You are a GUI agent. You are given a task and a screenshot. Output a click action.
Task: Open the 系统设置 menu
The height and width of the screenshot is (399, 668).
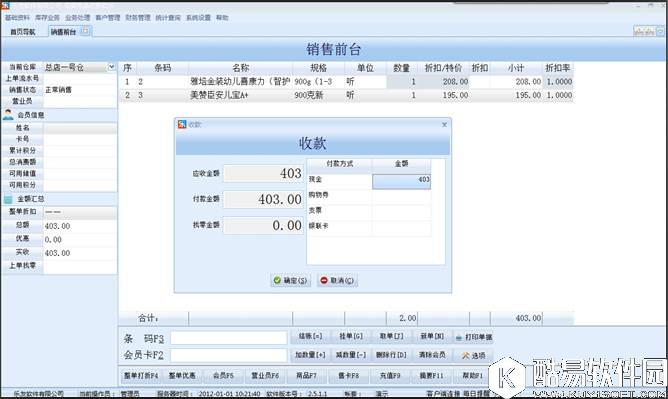[198, 17]
